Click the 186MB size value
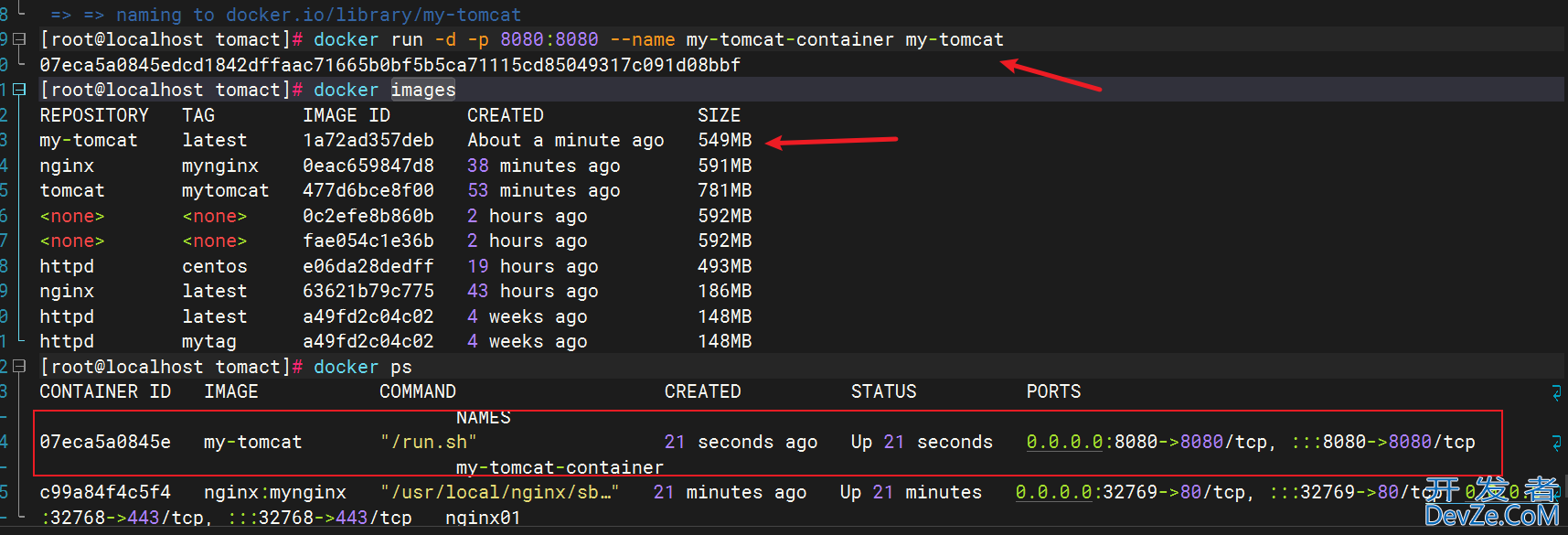 725,291
